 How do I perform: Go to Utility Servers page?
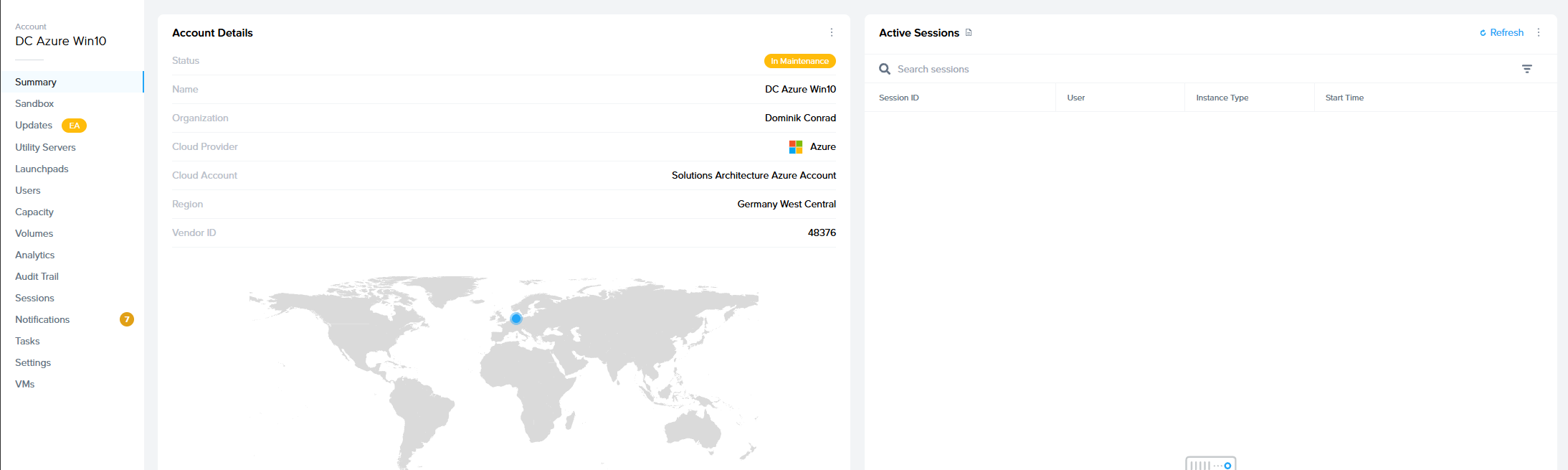click(45, 147)
